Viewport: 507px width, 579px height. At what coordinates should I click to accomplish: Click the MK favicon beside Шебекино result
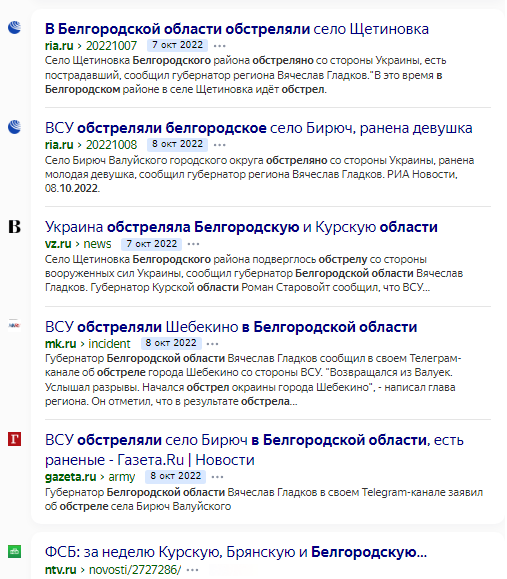pos(14,325)
